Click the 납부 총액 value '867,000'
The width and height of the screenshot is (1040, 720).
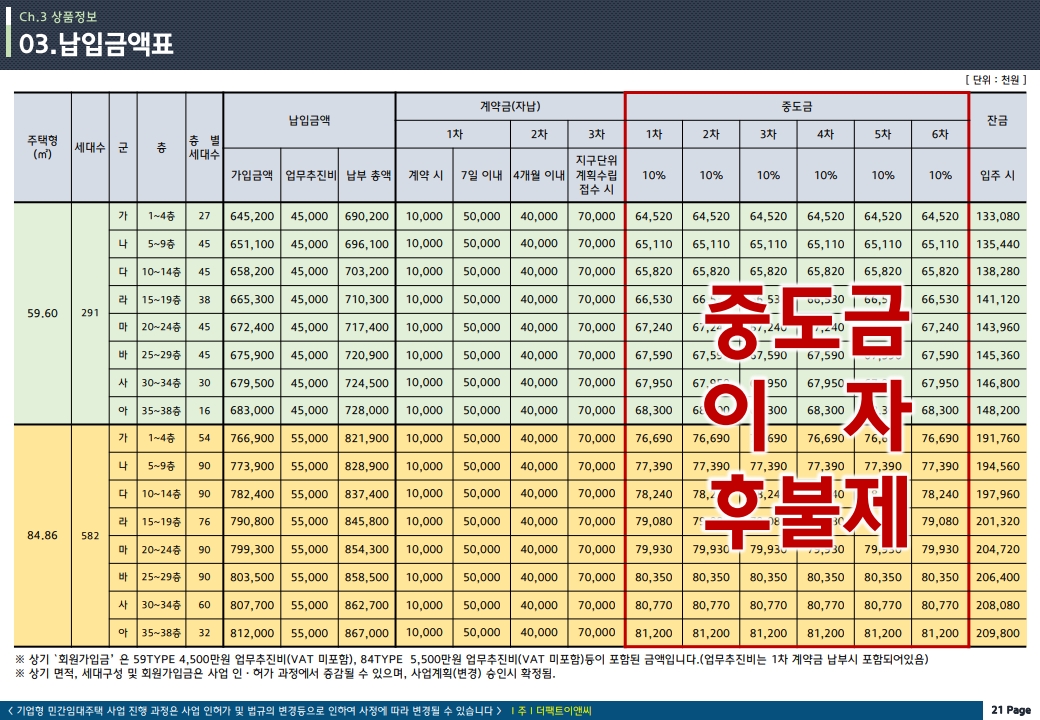[367, 633]
